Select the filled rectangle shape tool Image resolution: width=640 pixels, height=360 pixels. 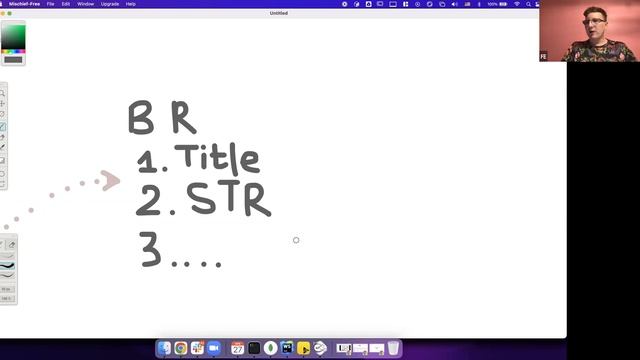point(2,161)
